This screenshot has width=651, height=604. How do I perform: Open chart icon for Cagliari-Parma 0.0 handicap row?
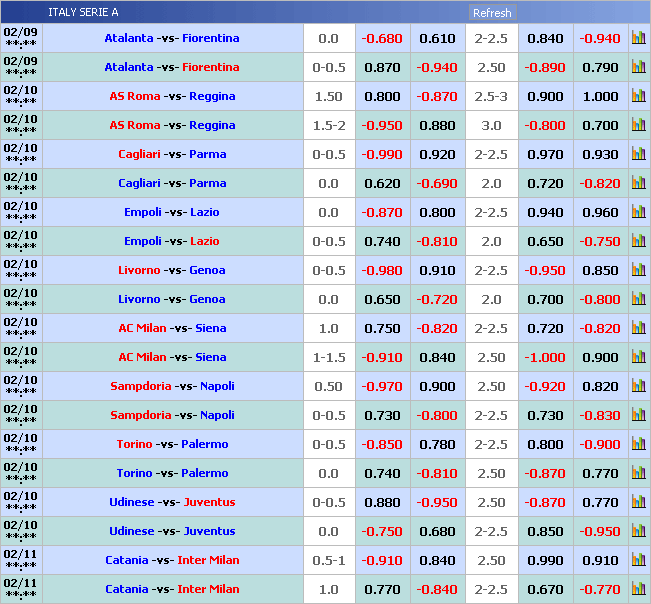[x=638, y=184]
